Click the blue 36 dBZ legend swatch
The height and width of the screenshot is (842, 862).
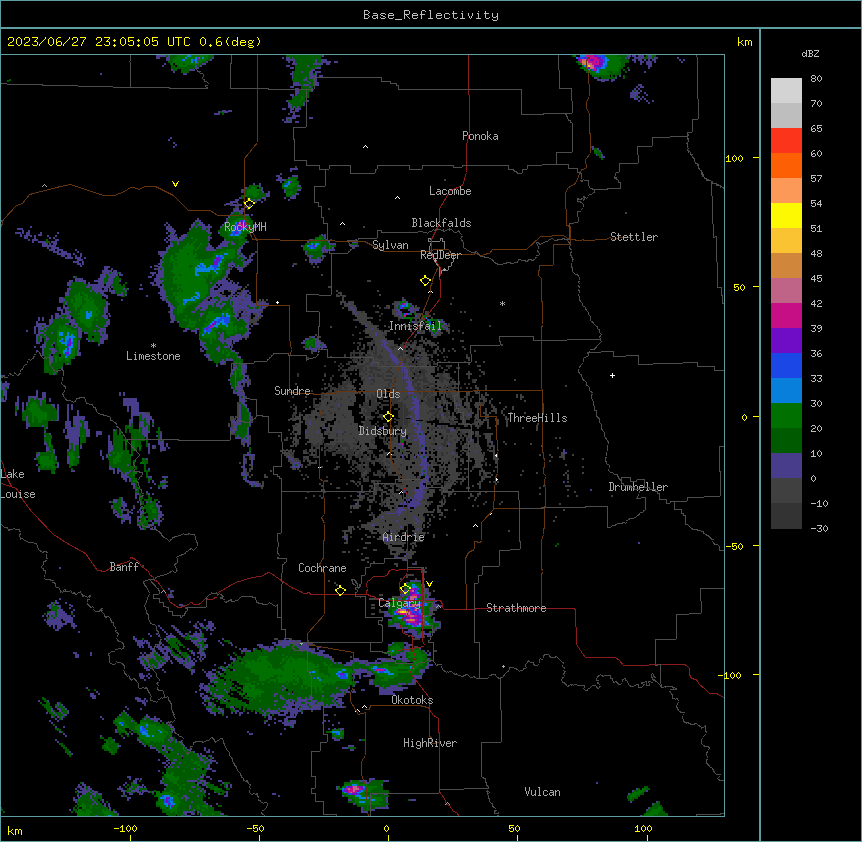(786, 366)
